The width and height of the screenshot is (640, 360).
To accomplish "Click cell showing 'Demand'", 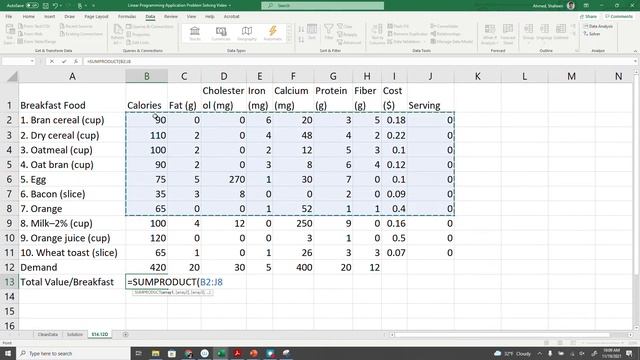I will pos(72,267).
